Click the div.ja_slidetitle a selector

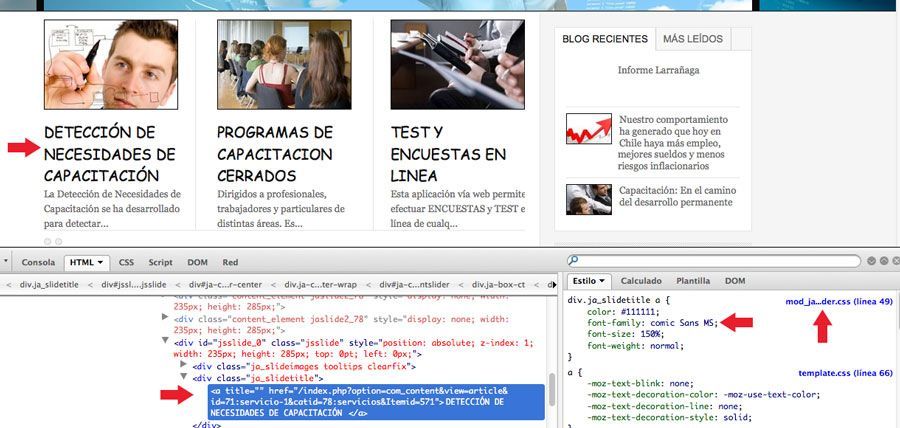click(615, 300)
